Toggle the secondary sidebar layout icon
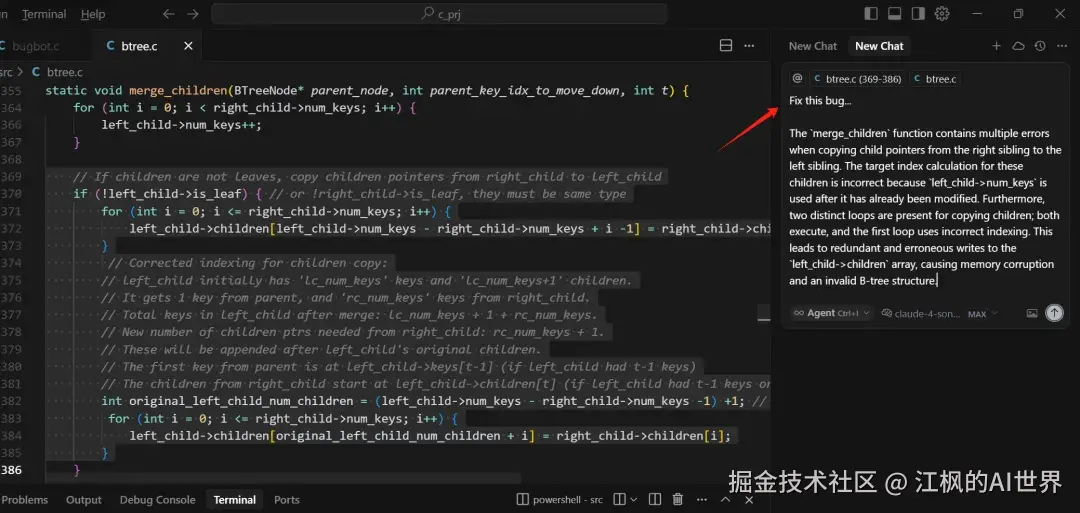This screenshot has width=1080, height=513. click(917, 14)
